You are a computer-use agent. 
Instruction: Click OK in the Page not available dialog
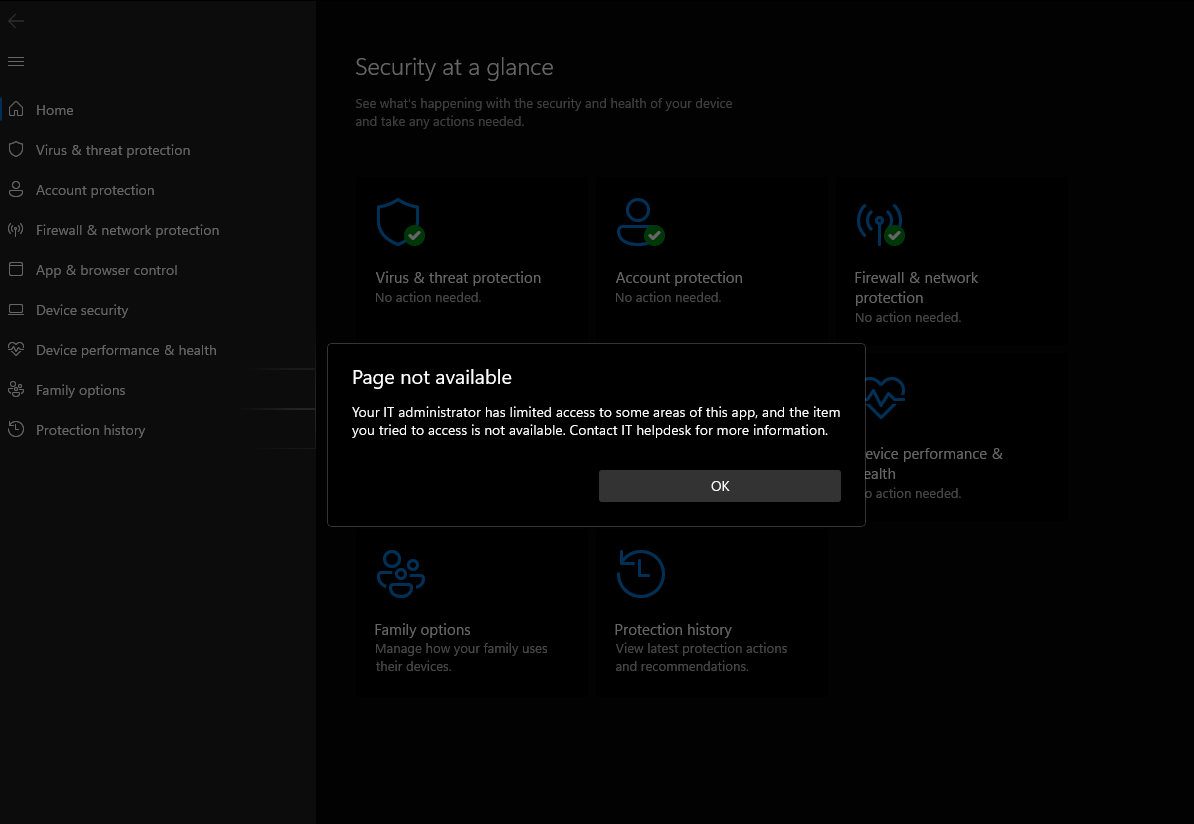tap(720, 486)
